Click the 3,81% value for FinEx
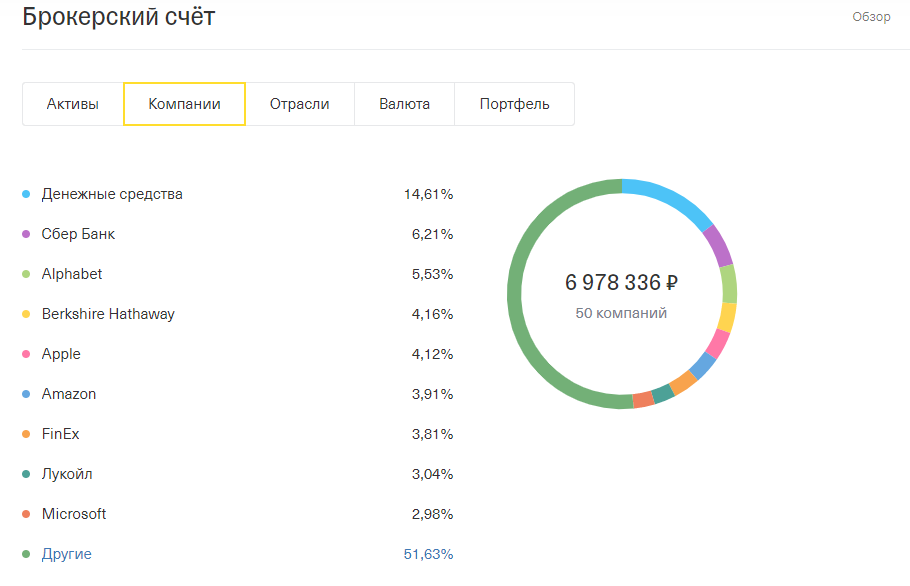The image size is (910, 586). (432, 434)
